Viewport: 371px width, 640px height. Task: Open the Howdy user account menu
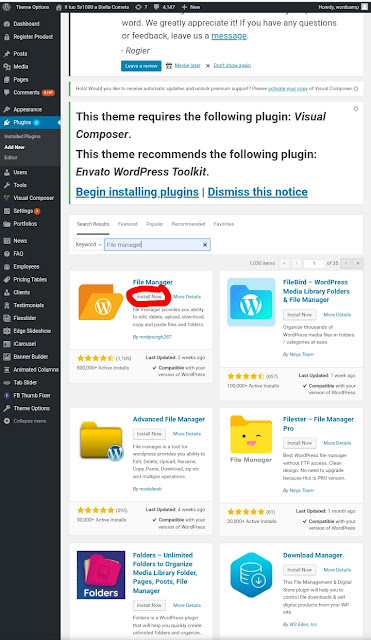point(342,7)
